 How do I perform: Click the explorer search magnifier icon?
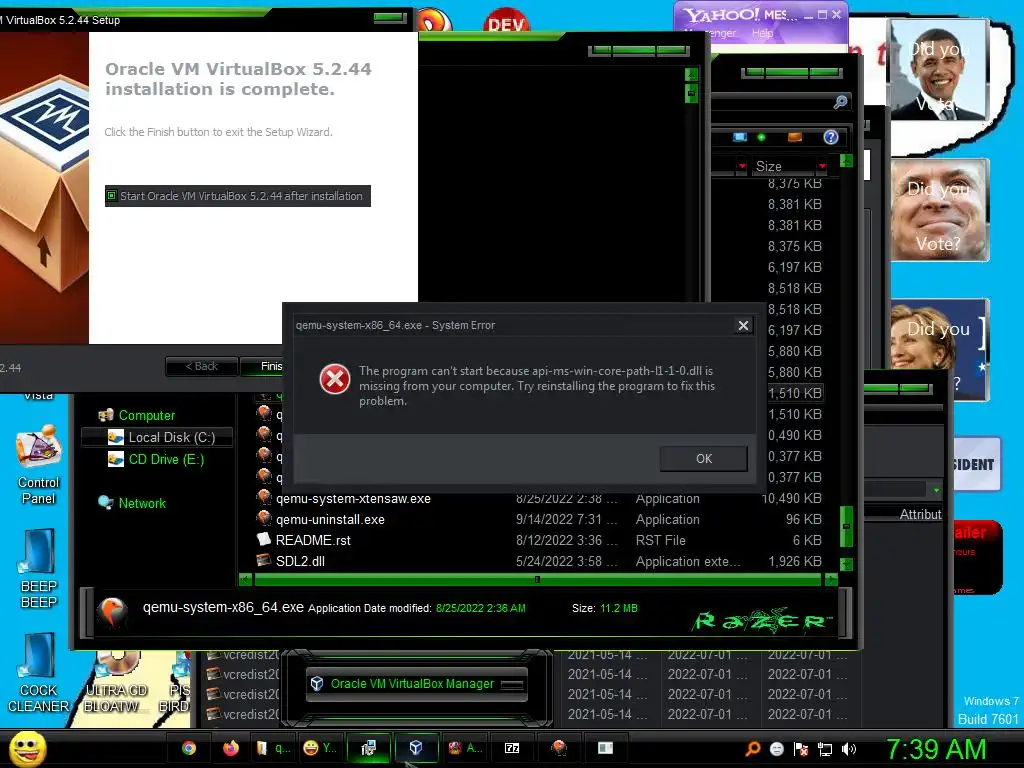[x=840, y=102]
